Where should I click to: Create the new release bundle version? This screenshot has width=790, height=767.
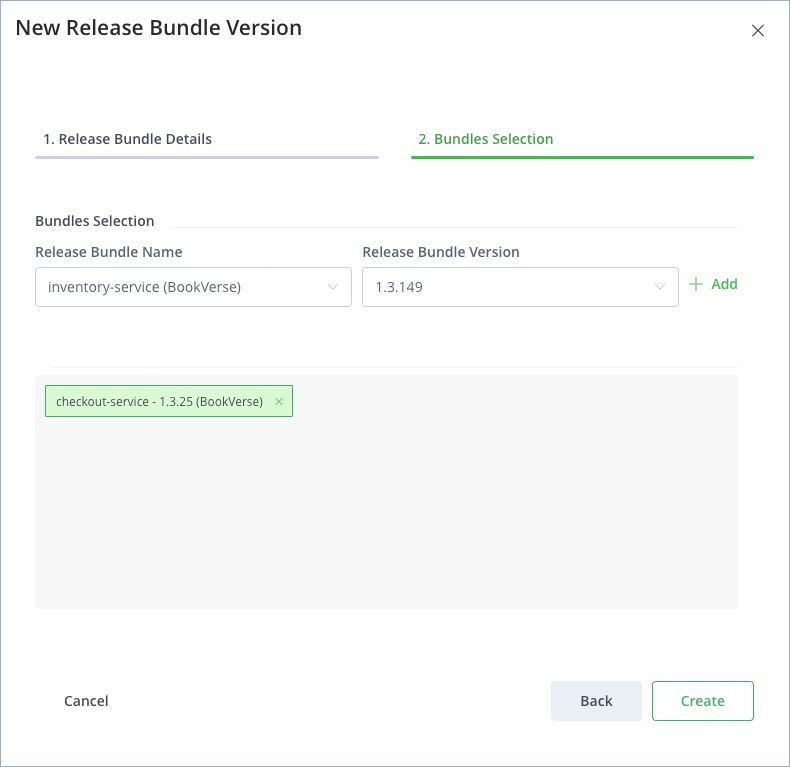point(702,701)
